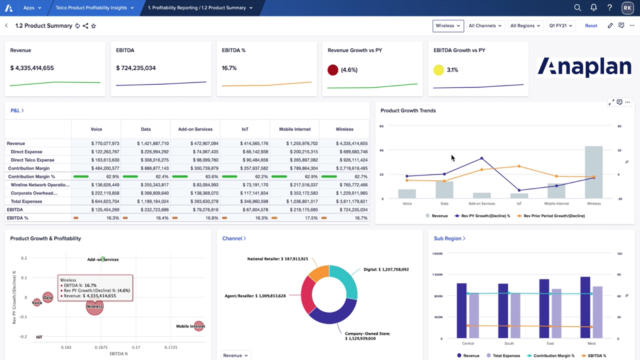Select the Contribution Margin % row label

pyautogui.click(x=31, y=176)
